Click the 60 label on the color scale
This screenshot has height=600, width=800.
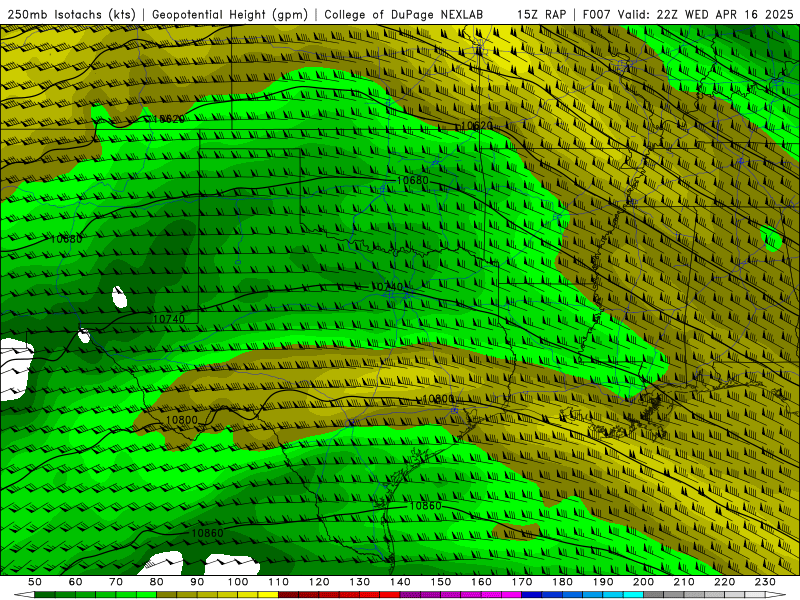click(x=75, y=582)
